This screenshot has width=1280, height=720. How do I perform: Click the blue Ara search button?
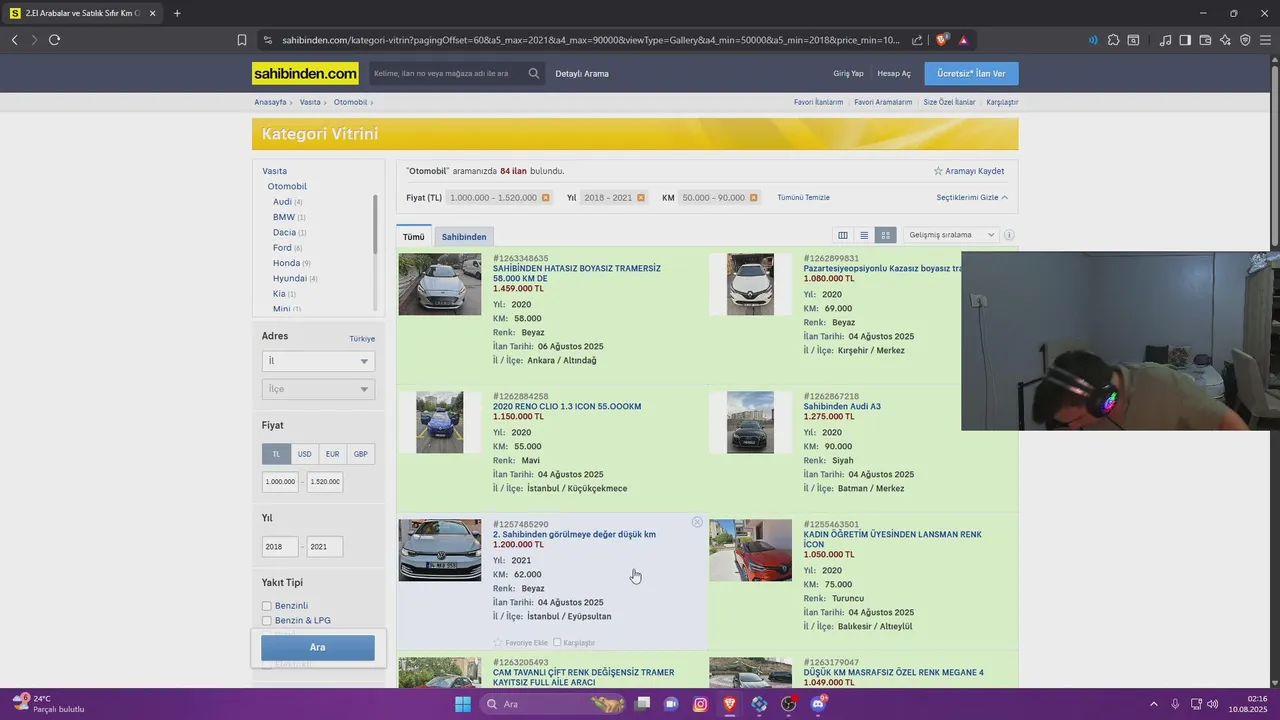point(318,647)
